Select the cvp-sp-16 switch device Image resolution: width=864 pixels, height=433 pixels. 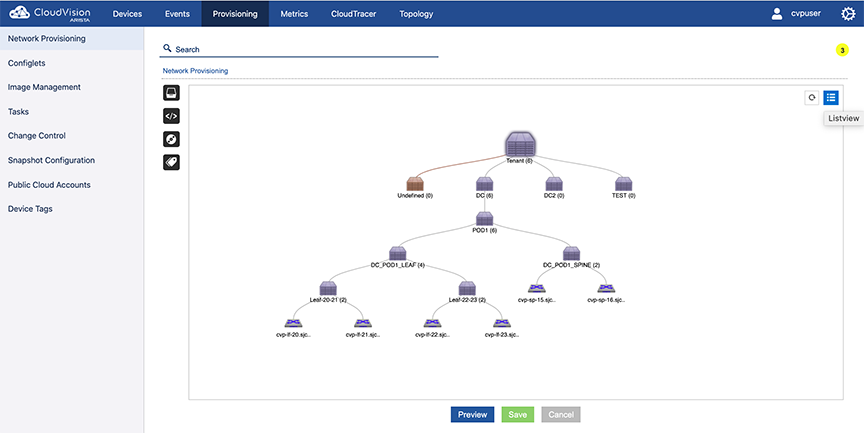point(606,289)
